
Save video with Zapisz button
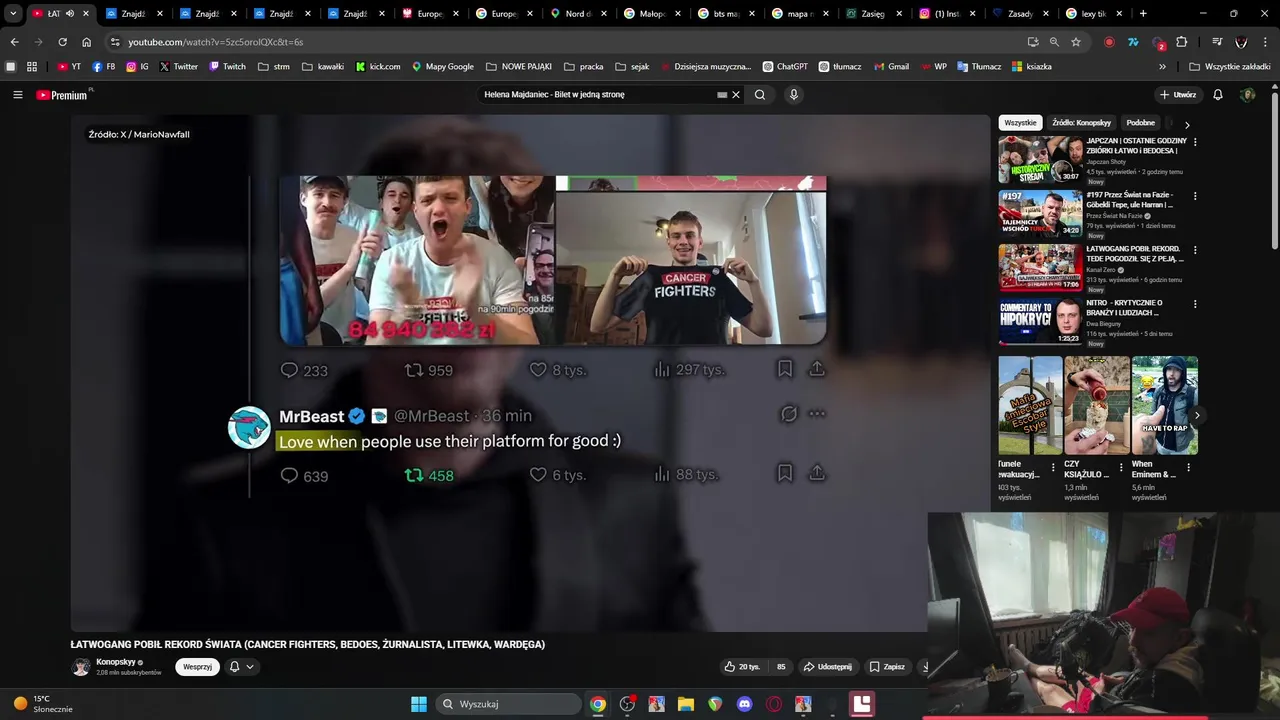click(887, 667)
